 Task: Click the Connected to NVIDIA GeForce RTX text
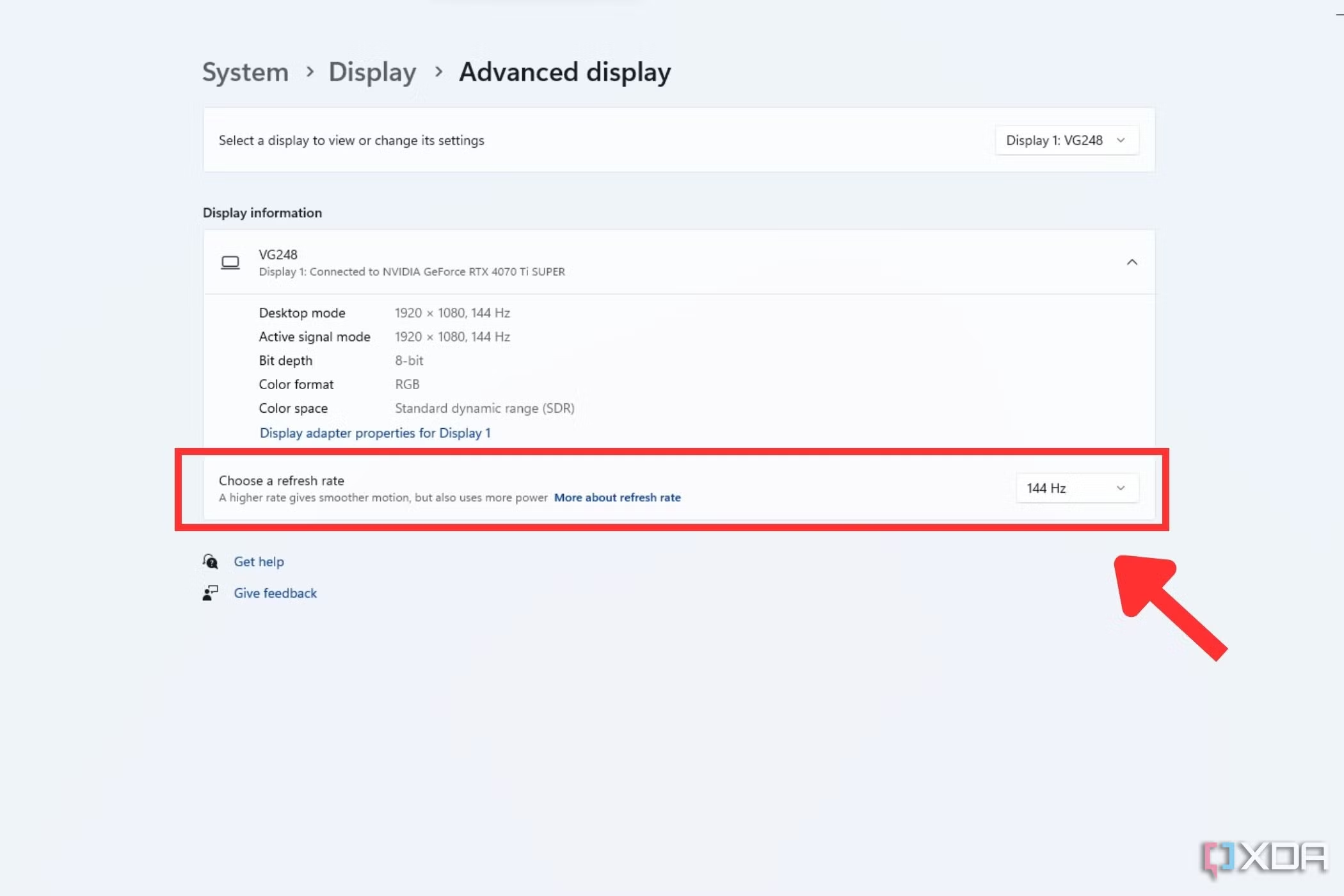pyautogui.click(x=412, y=271)
